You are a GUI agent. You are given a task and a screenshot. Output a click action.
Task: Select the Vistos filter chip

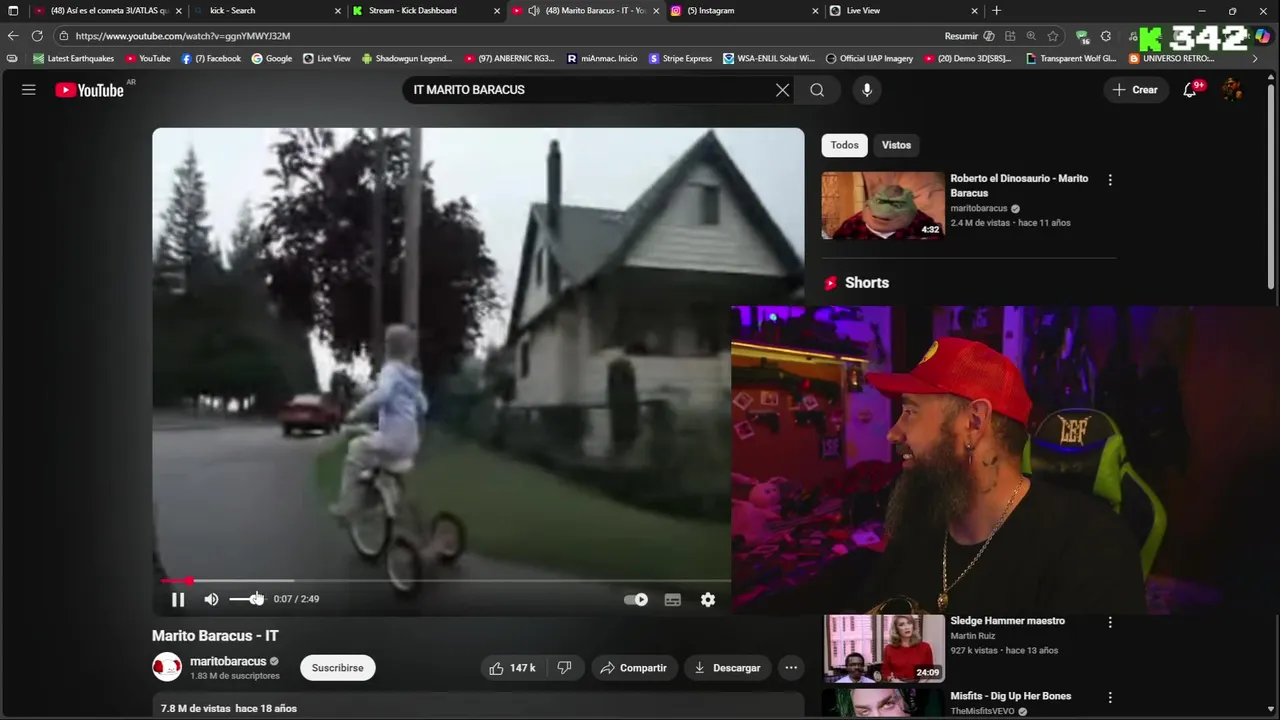[x=896, y=145]
